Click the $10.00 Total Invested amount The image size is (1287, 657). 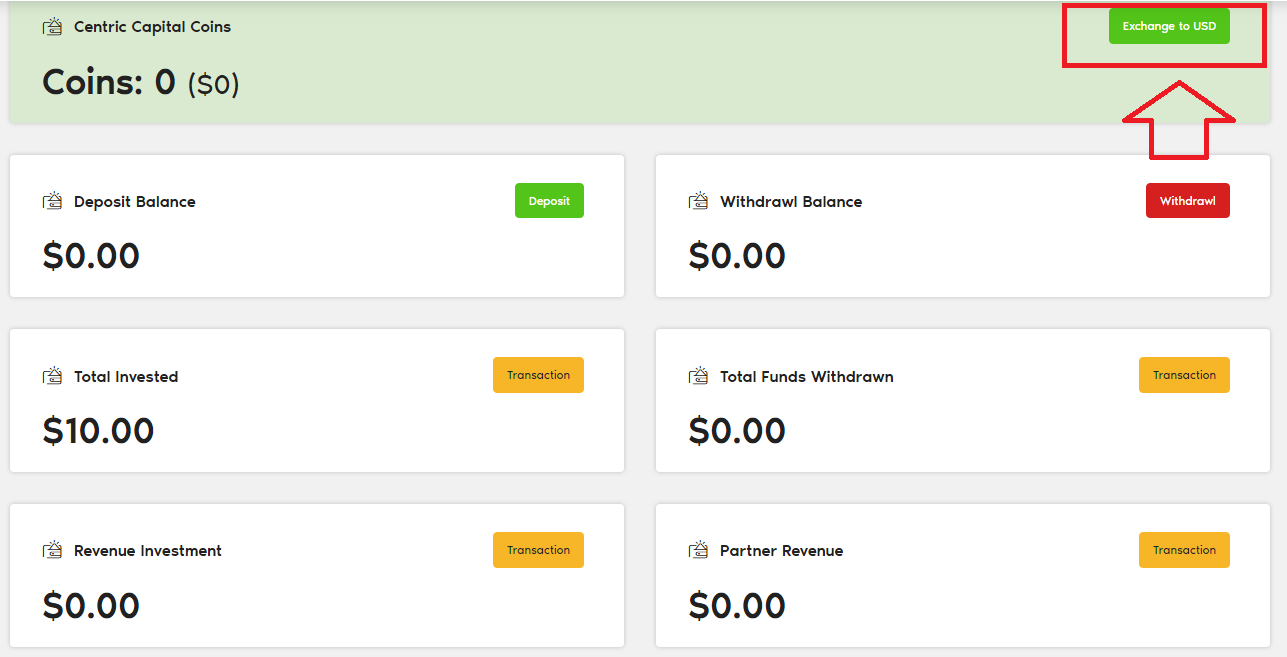[x=98, y=431]
